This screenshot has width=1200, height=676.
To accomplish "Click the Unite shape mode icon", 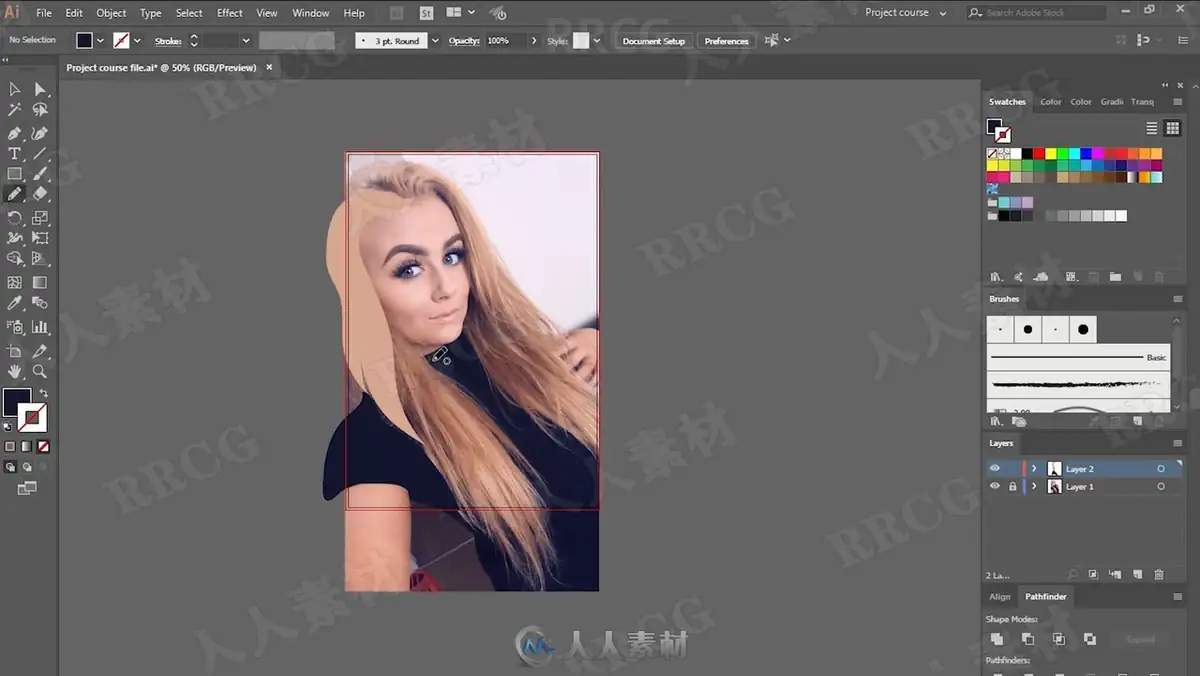I will (x=997, y=639).
